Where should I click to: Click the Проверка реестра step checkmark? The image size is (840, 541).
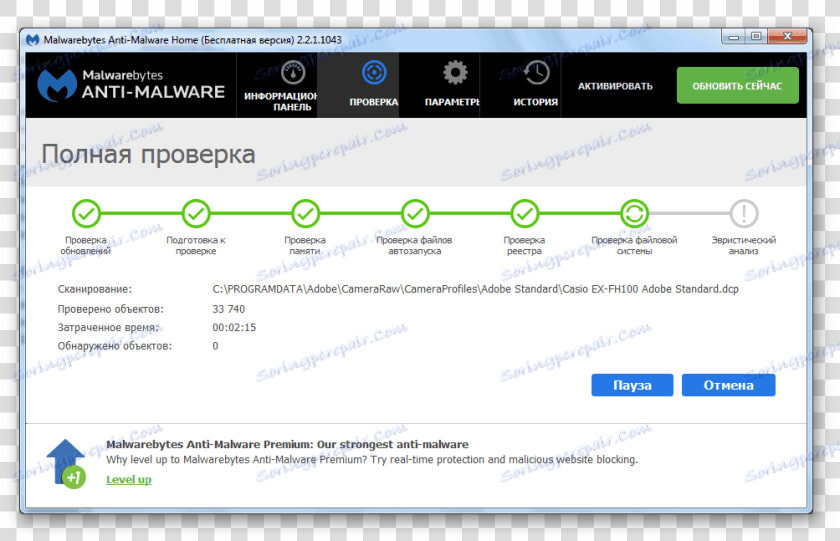point(524,214)
